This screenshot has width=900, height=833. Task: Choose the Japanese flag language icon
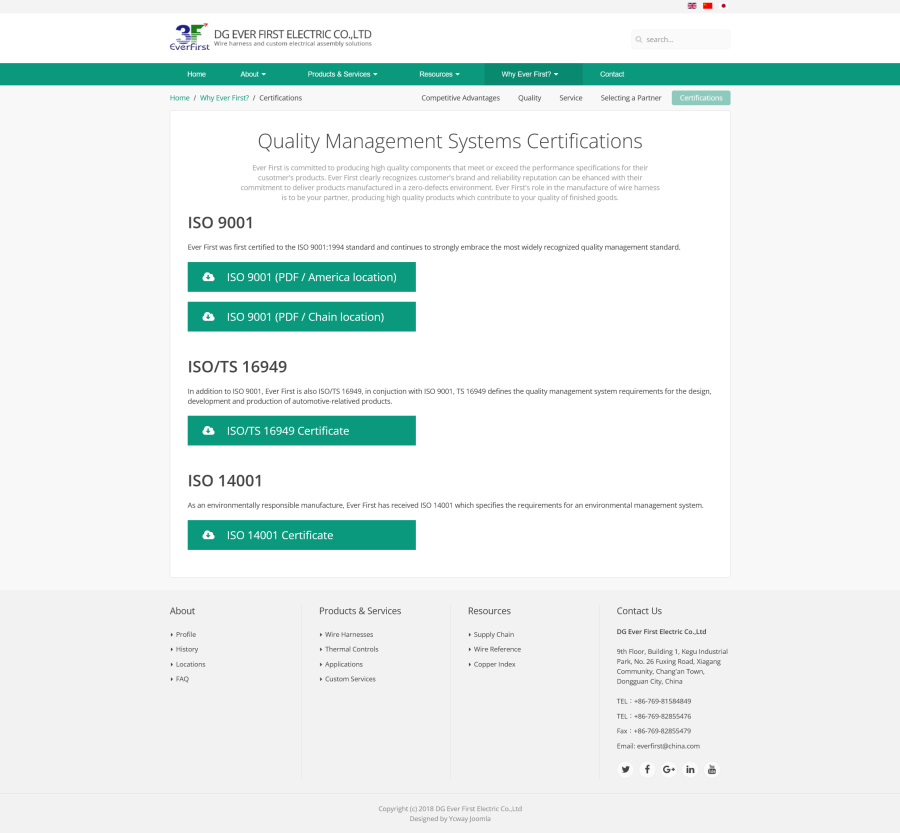[x=723, y=6]
